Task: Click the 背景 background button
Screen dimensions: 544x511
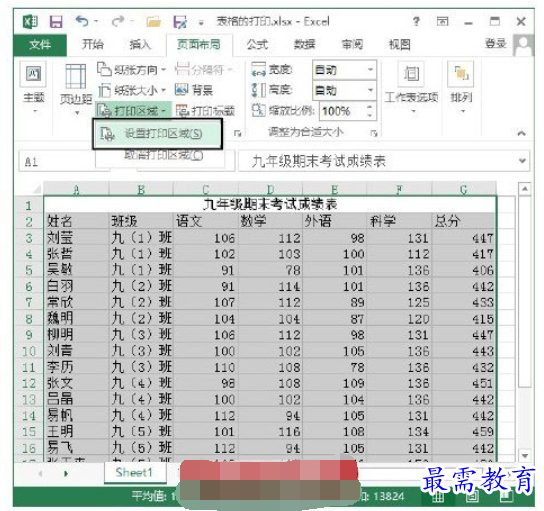Action: (194, 91)
